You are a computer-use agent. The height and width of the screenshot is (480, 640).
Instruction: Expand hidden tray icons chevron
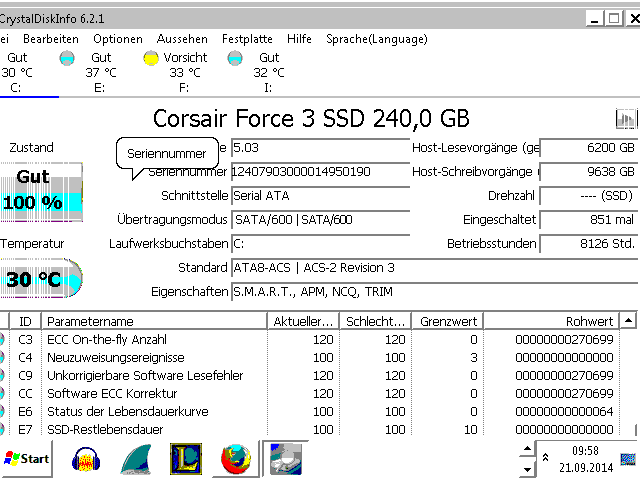coord(545,458)
